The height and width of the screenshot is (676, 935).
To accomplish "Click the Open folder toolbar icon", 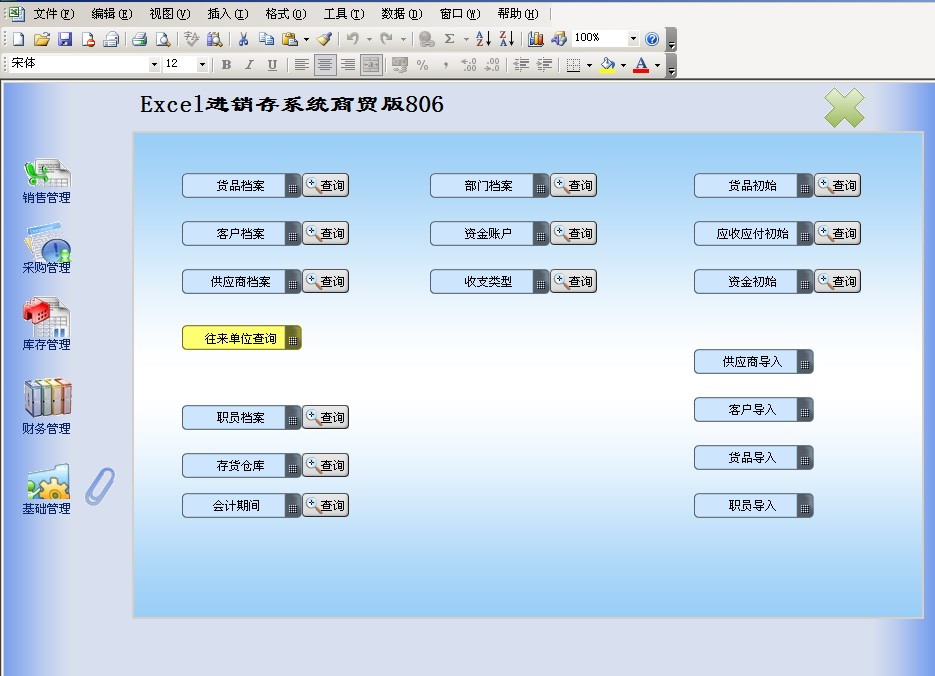I will [x=42, y=39].
